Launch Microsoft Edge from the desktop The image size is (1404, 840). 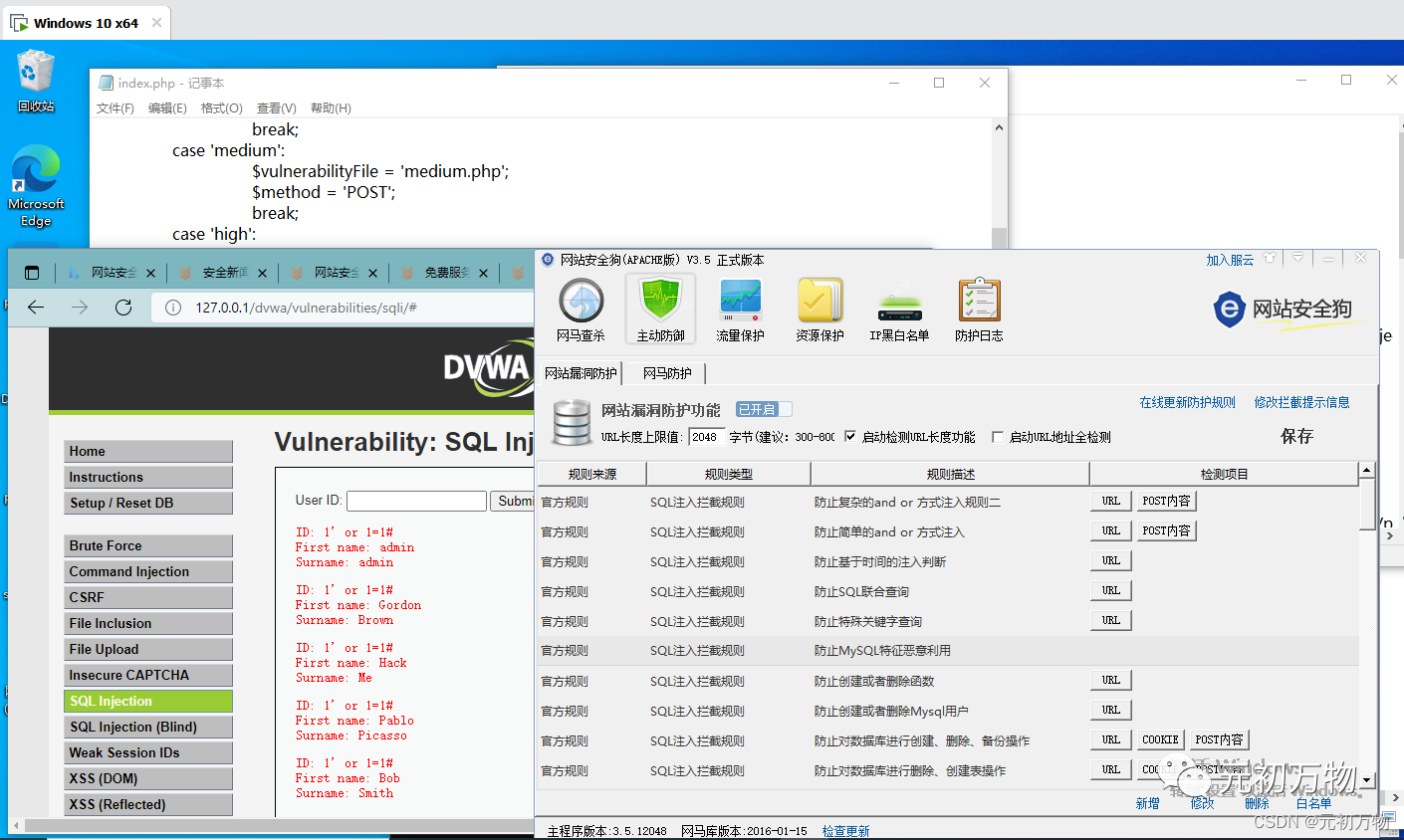36,186
